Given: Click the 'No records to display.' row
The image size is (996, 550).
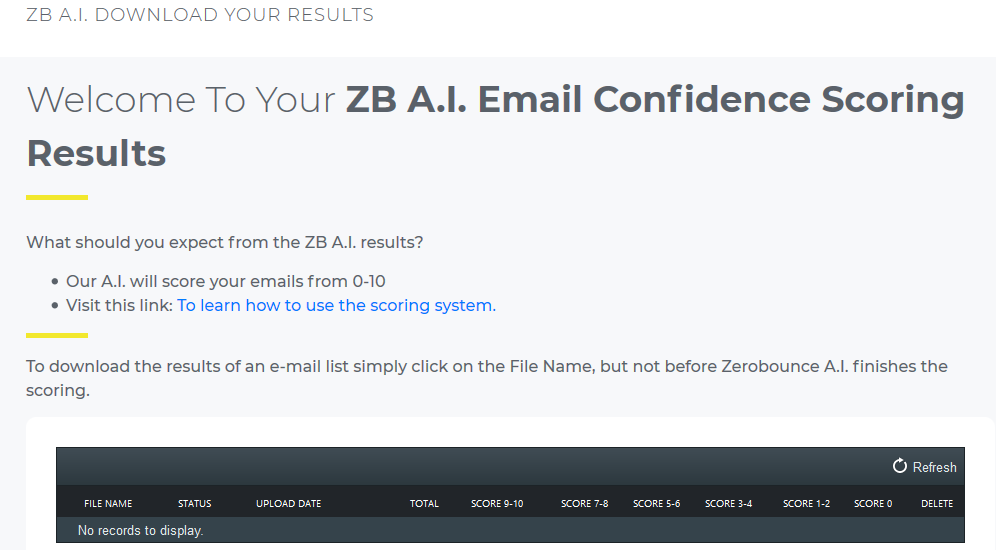Looking at the screenshot, I should point(141,530).
